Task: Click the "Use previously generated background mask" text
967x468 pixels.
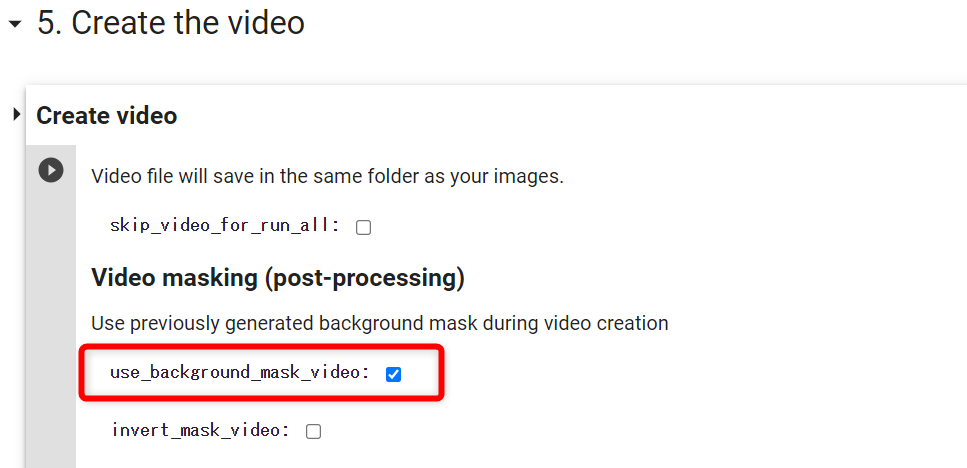Action: click(380, 323)
